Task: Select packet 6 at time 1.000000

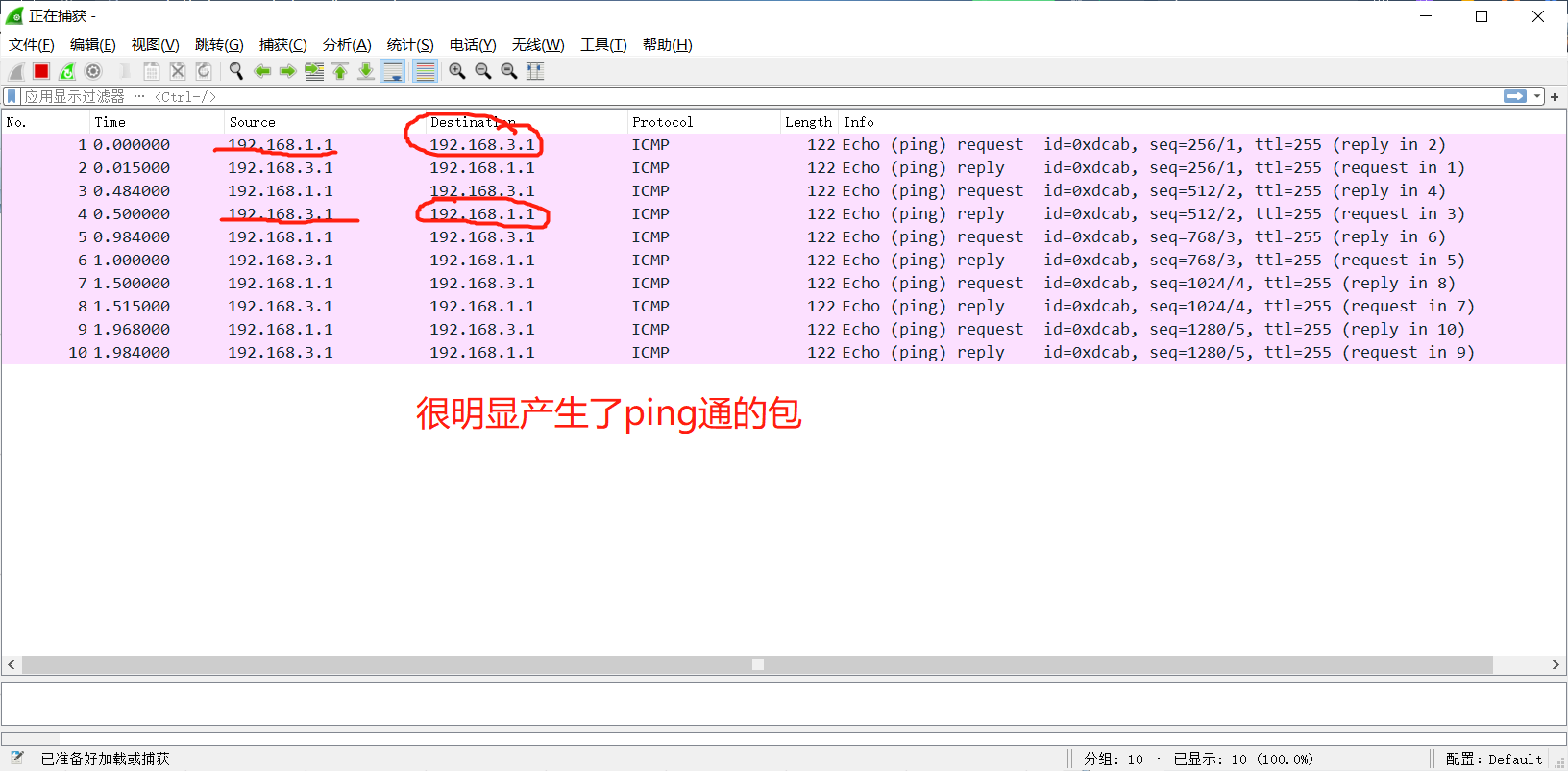Action: pos(783,260)
